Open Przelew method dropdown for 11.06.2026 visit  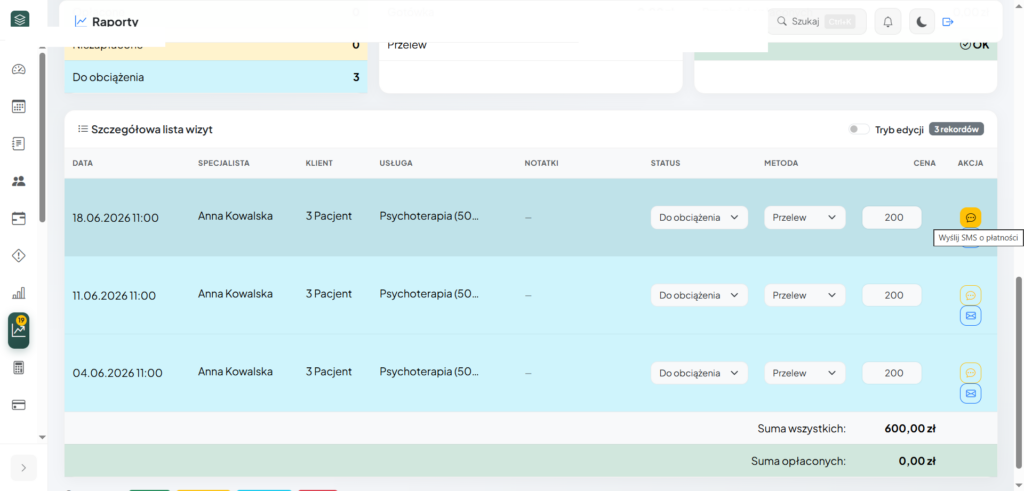click(x=805, y=295)
